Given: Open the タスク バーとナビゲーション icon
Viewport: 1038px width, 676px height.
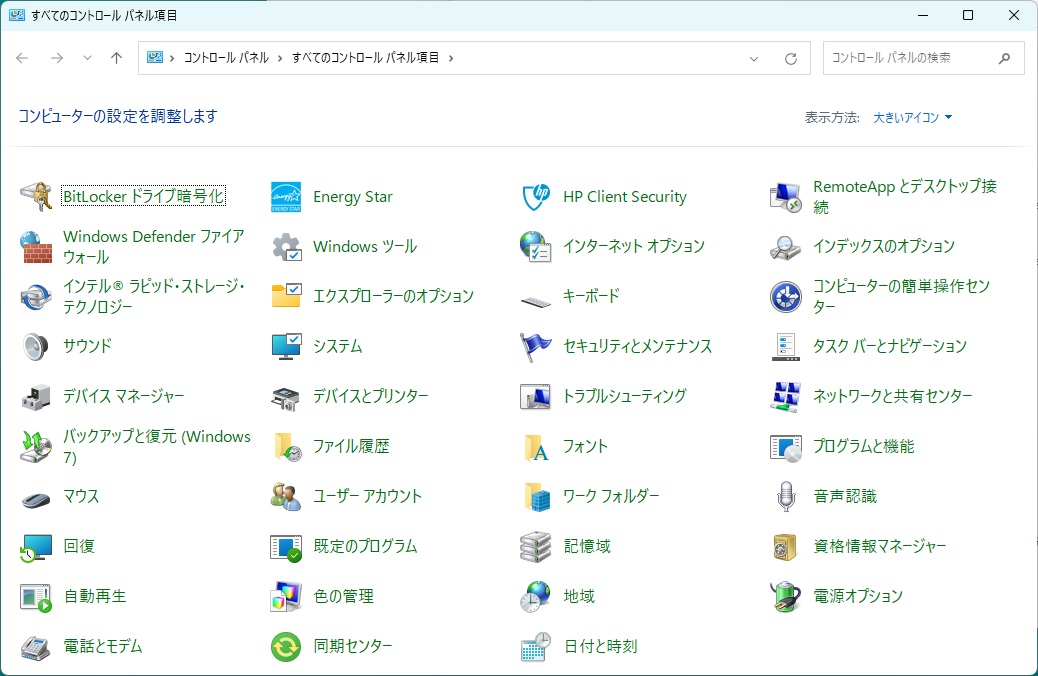Looking at the screenshot, I should [786, 346].
